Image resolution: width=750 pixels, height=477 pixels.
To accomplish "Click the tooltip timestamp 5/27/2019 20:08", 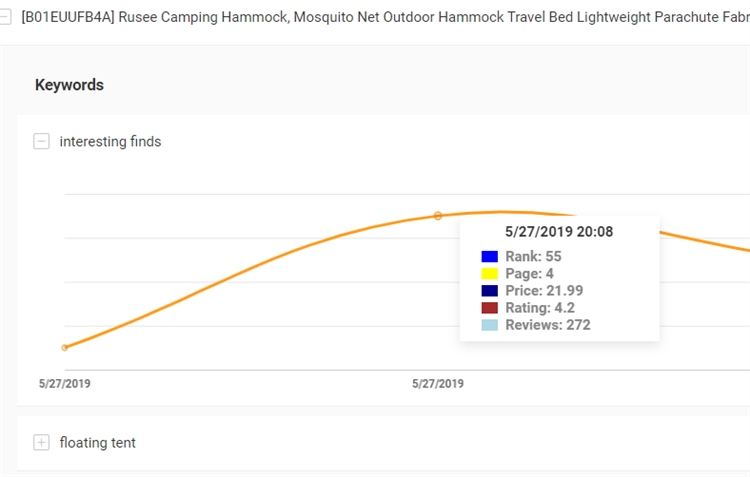I will coord(559,232).
